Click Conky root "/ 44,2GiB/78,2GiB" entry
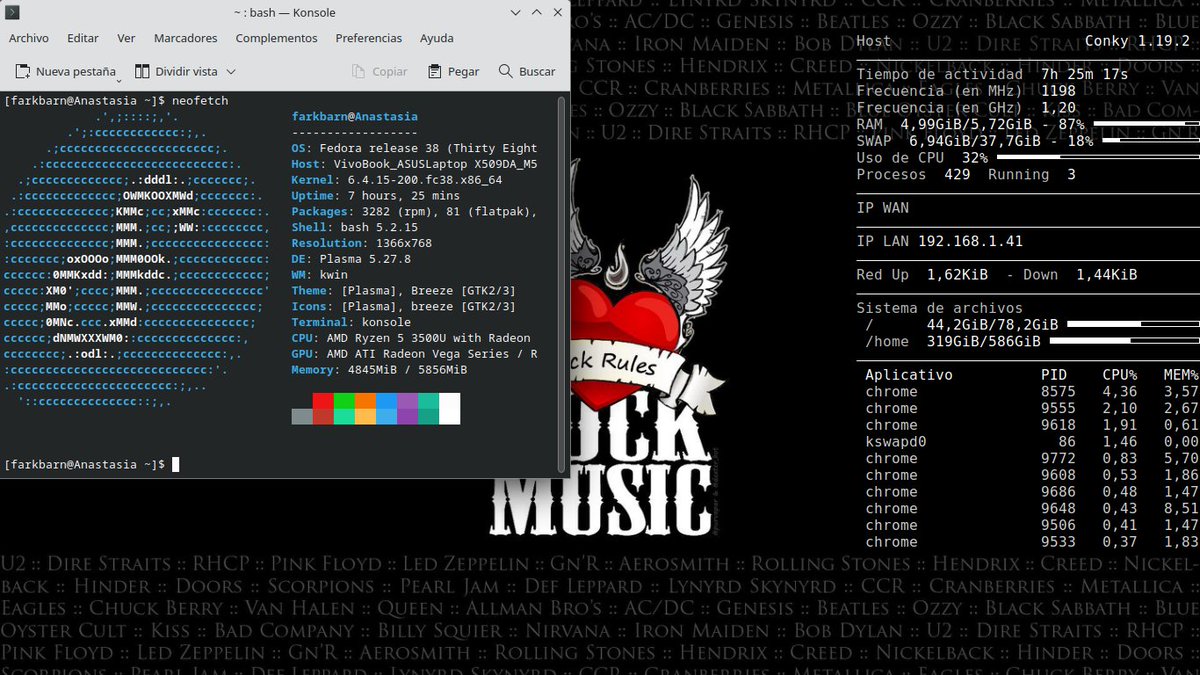The width and height of the screenshot is (1200, 675). point(962,324)
